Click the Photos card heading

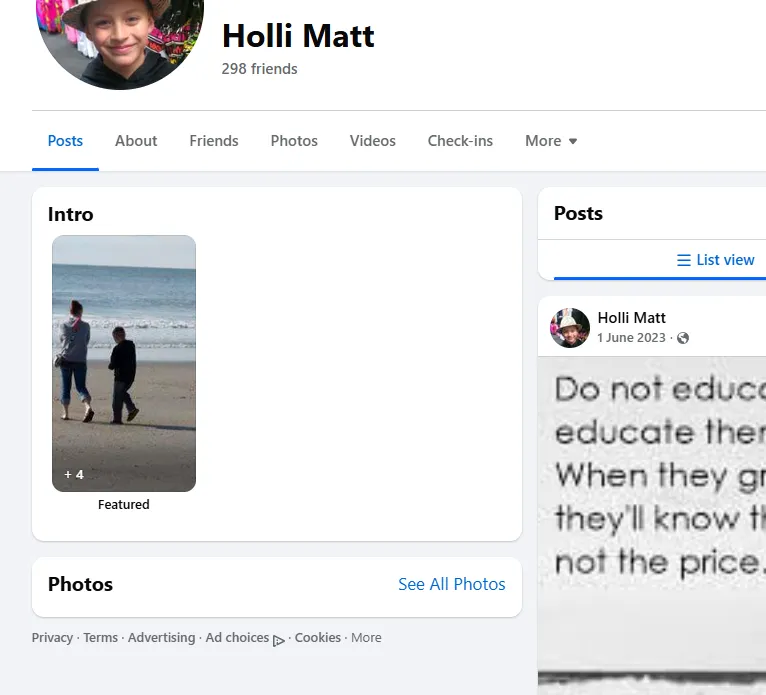(80, 584)
